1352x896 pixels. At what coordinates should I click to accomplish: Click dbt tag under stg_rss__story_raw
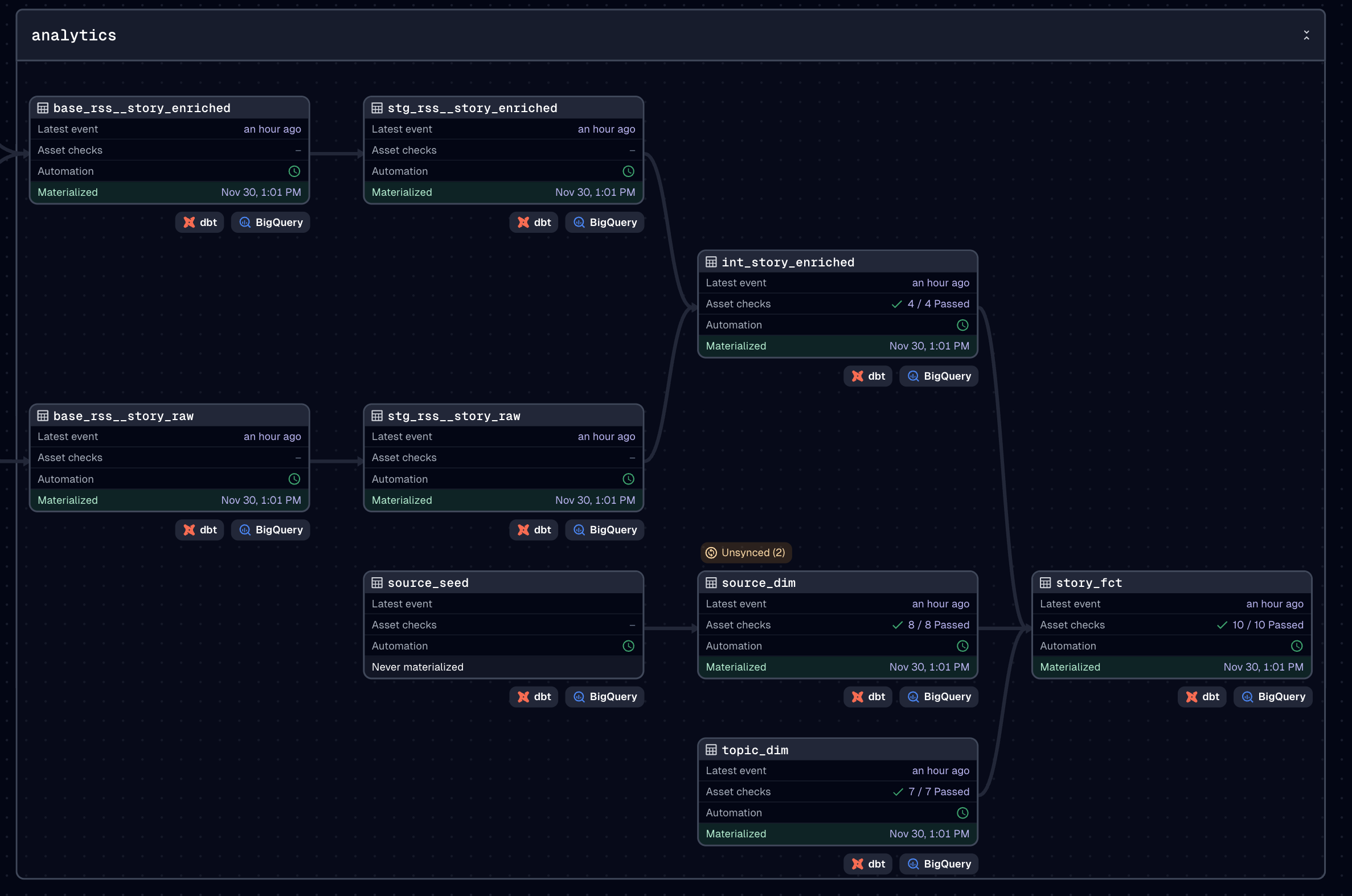534,530
